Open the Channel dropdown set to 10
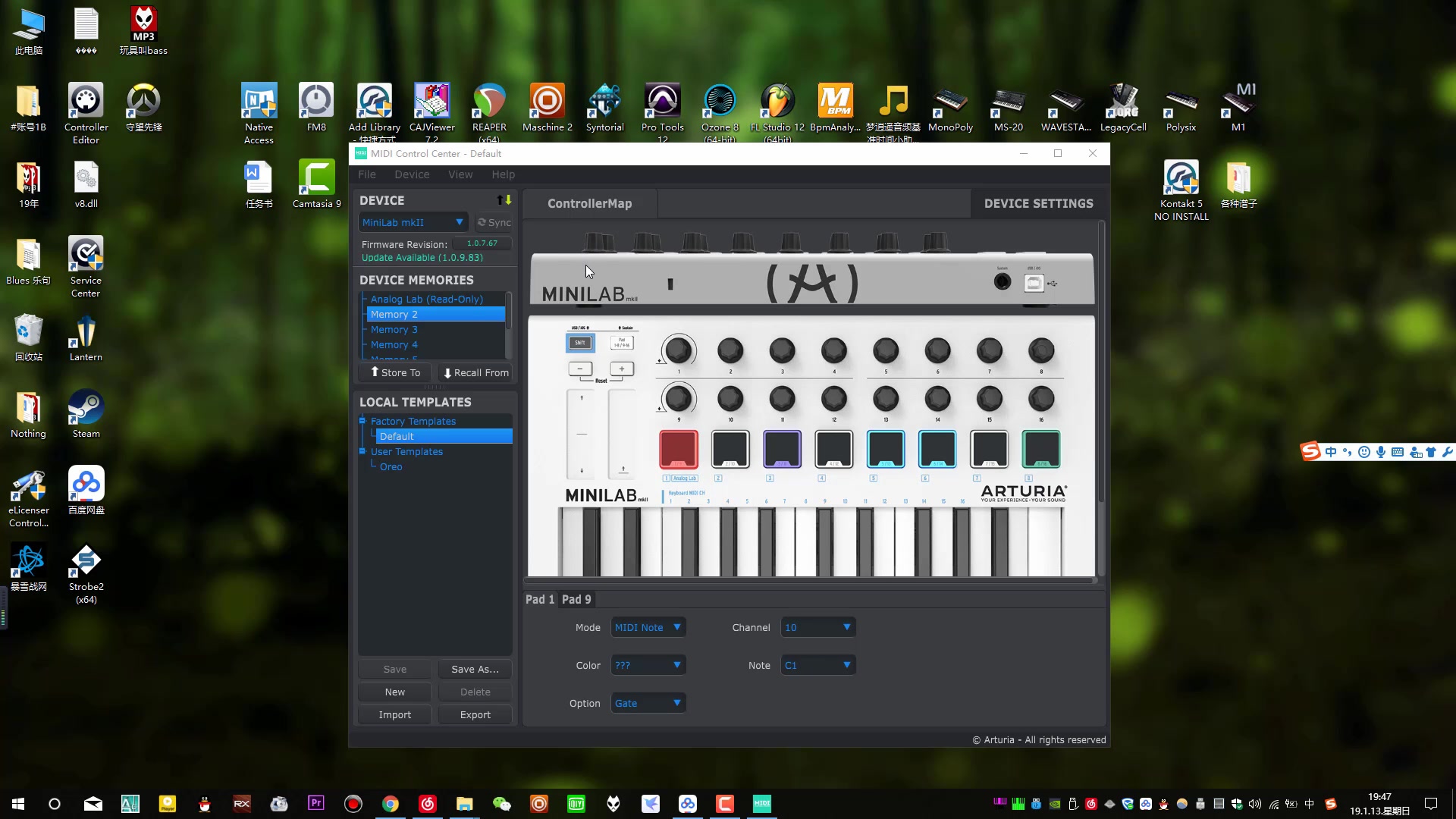Image resolution: width=1456 pixels, height=819 pixels. pos(818,627)
